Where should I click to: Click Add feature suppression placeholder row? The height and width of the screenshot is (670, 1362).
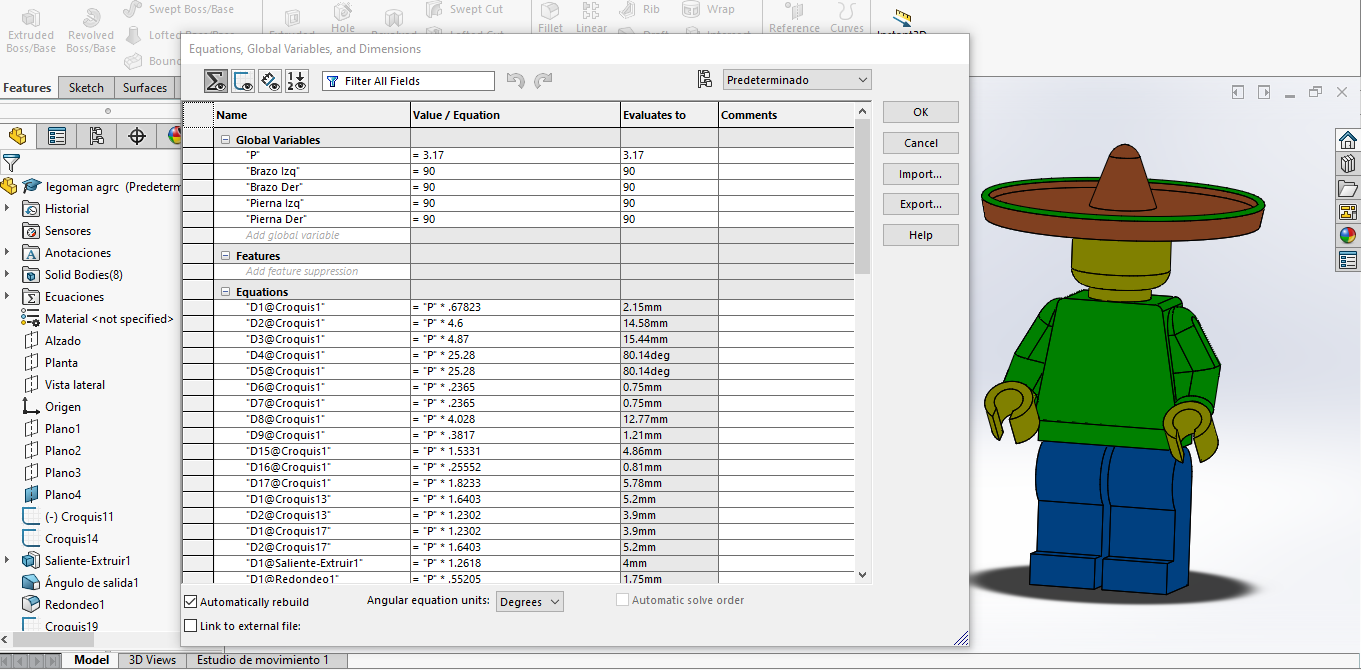pyautogui.click(x=302, y=271)
